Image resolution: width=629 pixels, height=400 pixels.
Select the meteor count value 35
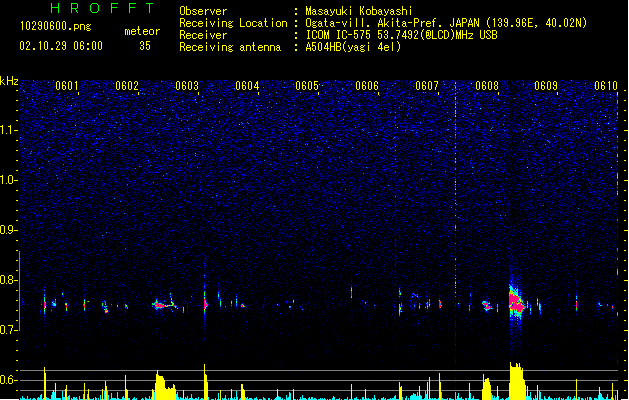(145, 46)
